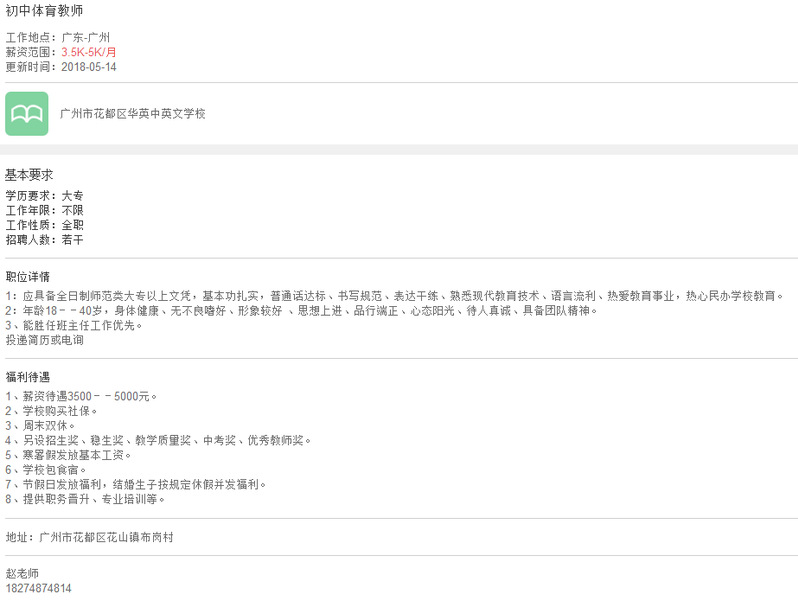Click the education requirement row 学历要求：大专
The width and height of the screenshot is (798, 607).
click(x=44, y=196)
